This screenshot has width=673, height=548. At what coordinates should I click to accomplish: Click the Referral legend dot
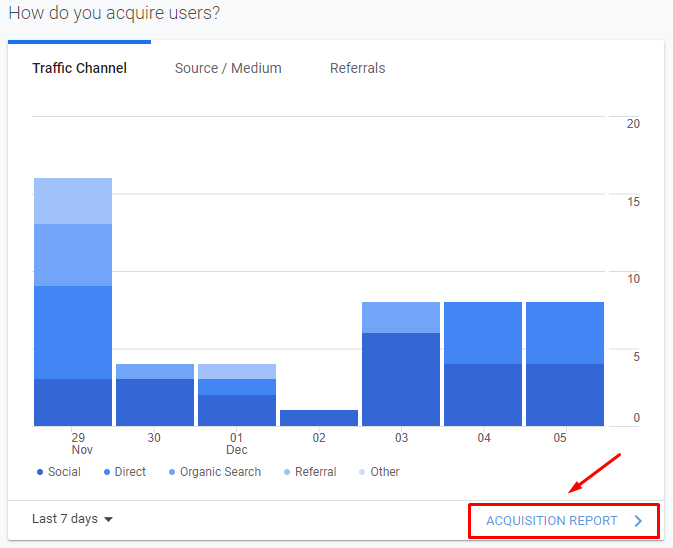point(287,472)
